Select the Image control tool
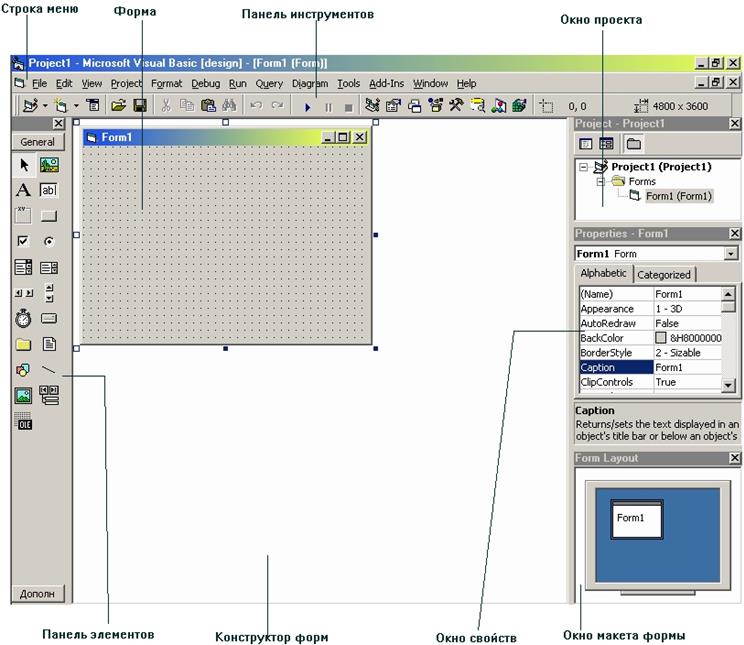The height and width of the screenshot is (645, 744). click(23, 395)
